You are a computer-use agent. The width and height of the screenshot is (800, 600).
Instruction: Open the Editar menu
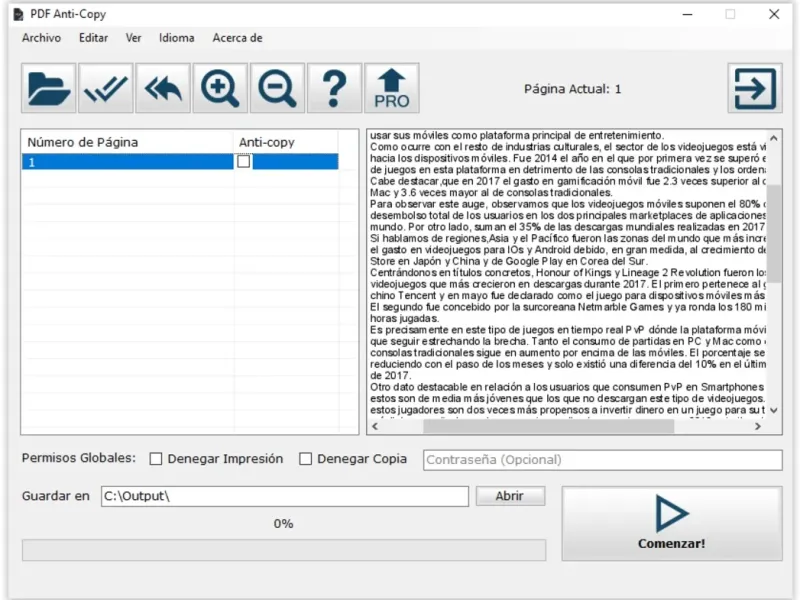(93, 38)
